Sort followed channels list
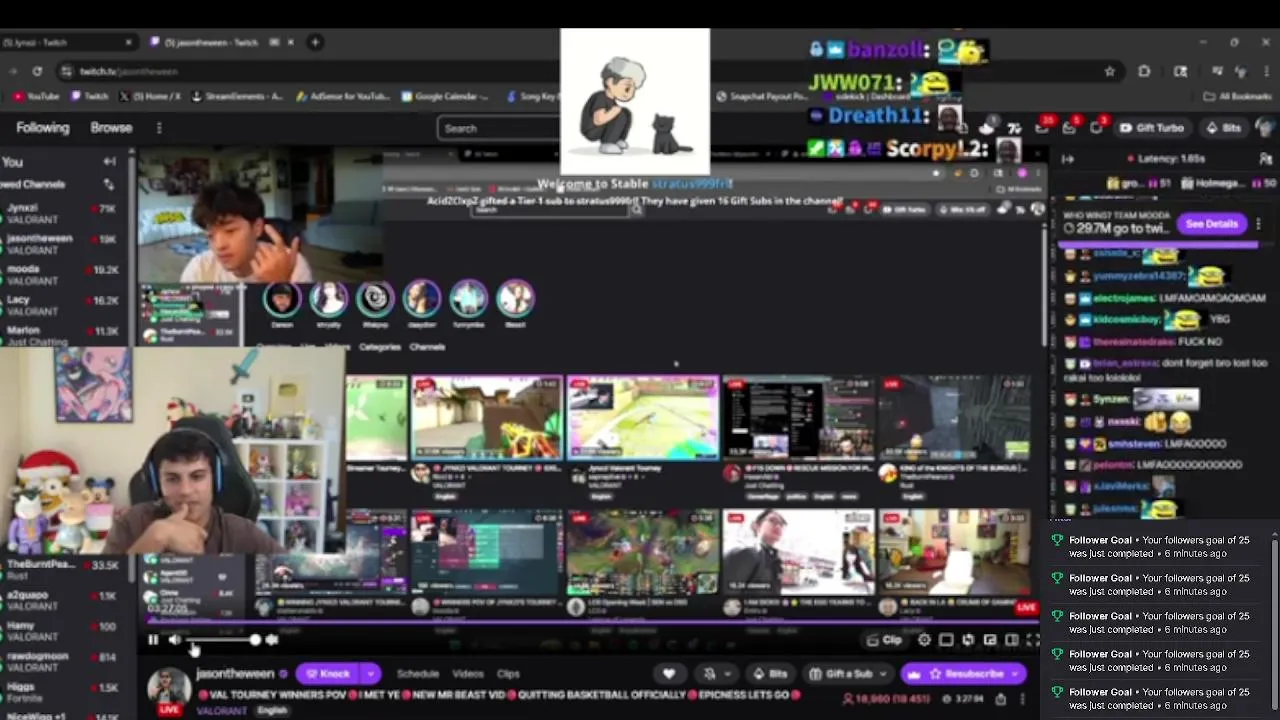1280x720 pixels. point(109,184)
